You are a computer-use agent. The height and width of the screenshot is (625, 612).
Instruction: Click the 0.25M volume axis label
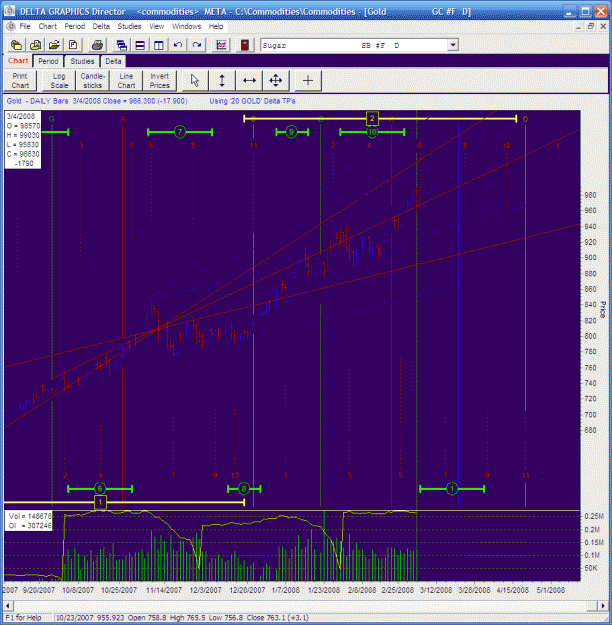(594, 516)
